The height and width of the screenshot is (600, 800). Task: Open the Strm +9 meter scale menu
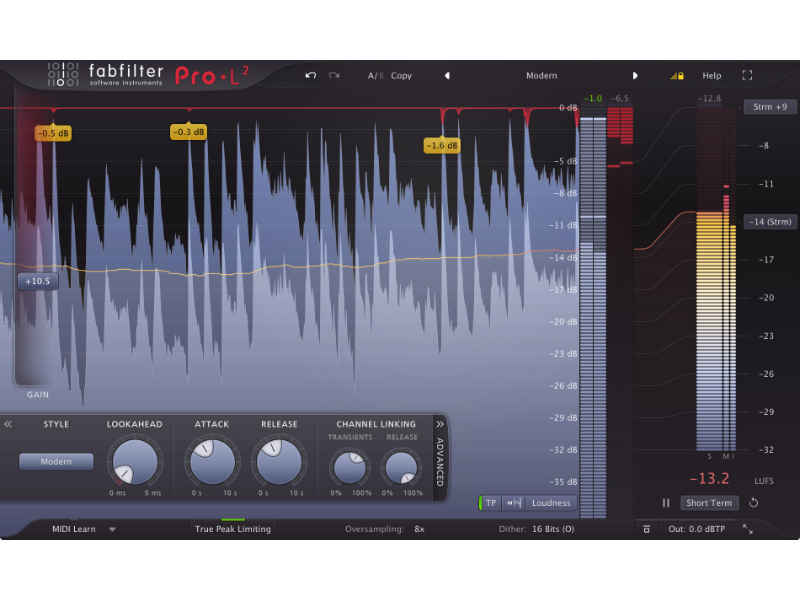tap(770, 107)
